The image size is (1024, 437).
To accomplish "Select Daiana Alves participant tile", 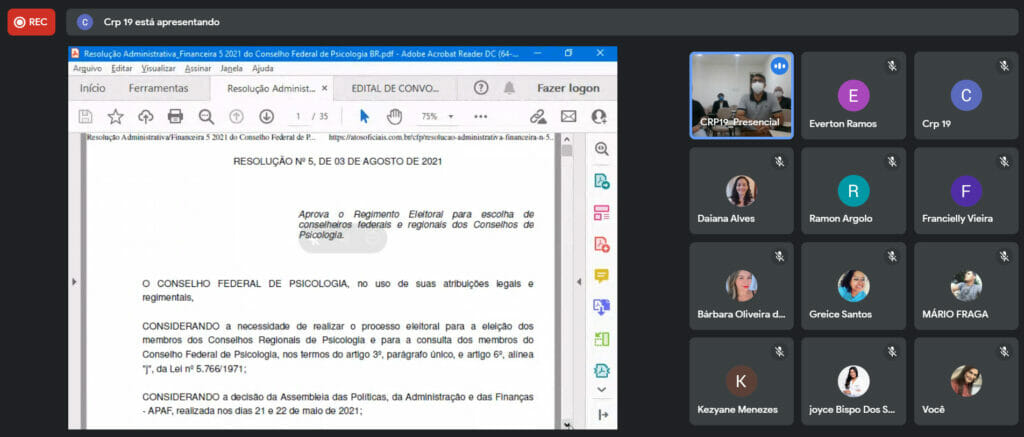I will [x=741, y=191].
